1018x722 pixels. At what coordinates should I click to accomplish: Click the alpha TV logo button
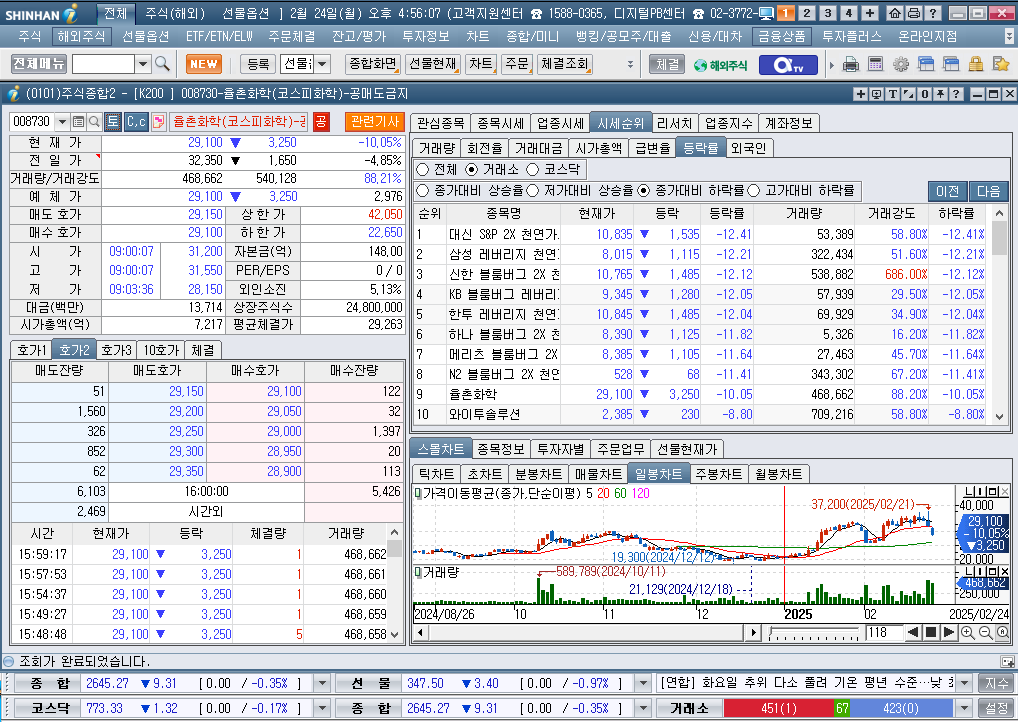pyautogui.click(x=788, y=65)
